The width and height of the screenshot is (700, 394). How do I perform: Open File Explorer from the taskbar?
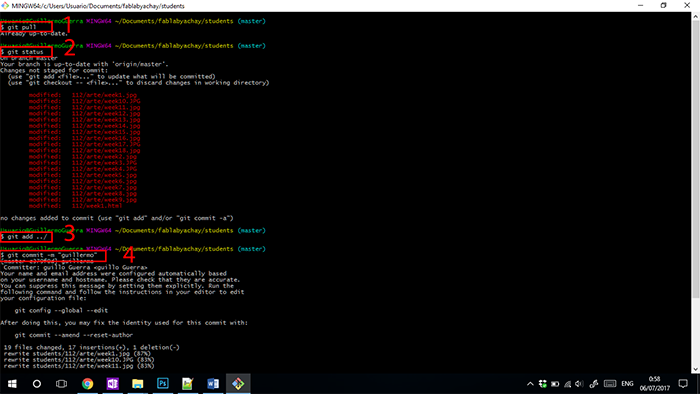click(x=138, y=384)
